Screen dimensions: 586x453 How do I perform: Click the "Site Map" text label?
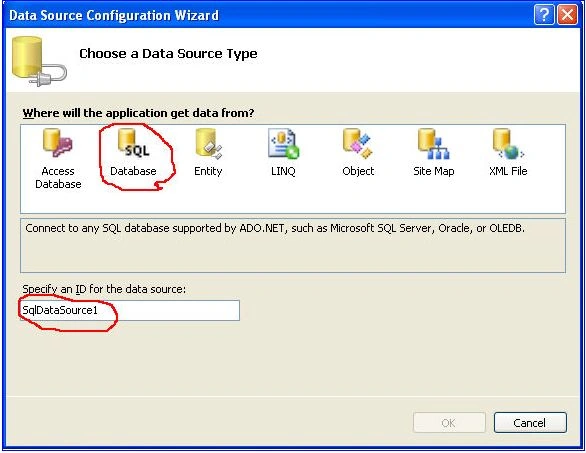(x=434, y=171)
